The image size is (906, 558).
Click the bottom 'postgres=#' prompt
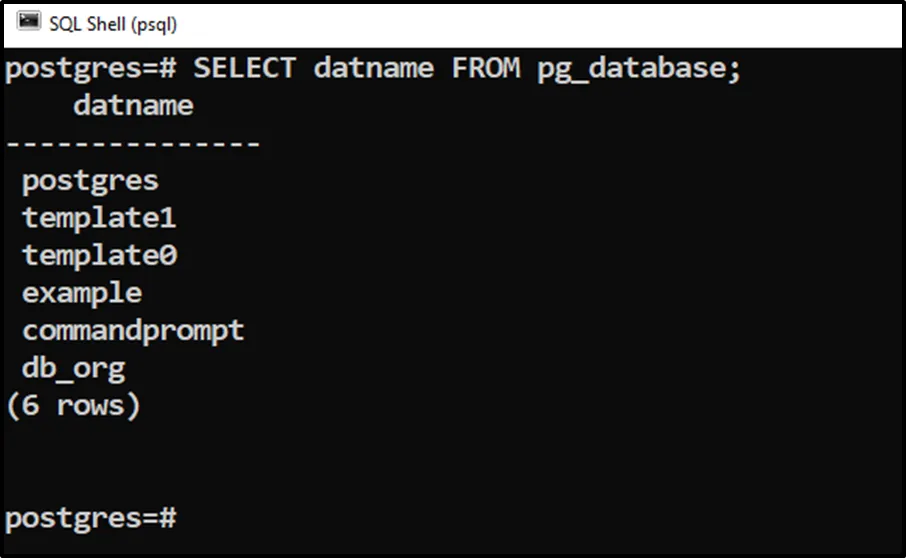point(91,518)
